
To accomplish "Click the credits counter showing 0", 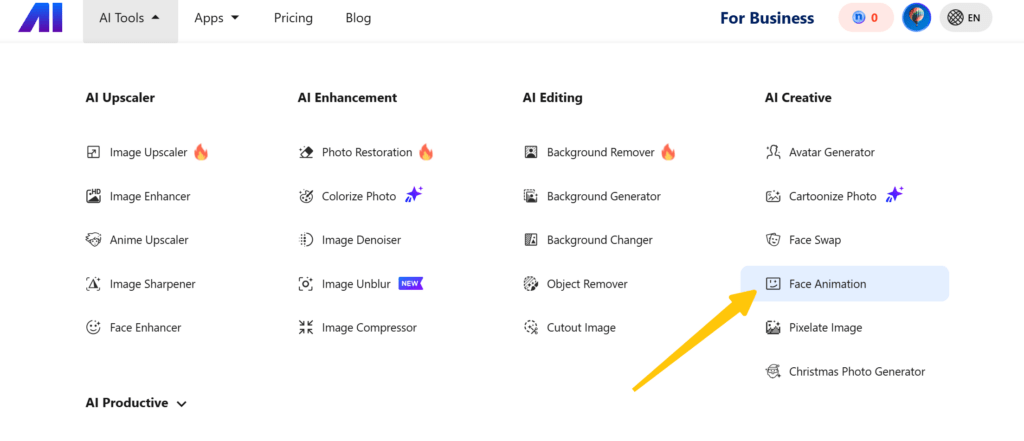I will pos(866,18).
